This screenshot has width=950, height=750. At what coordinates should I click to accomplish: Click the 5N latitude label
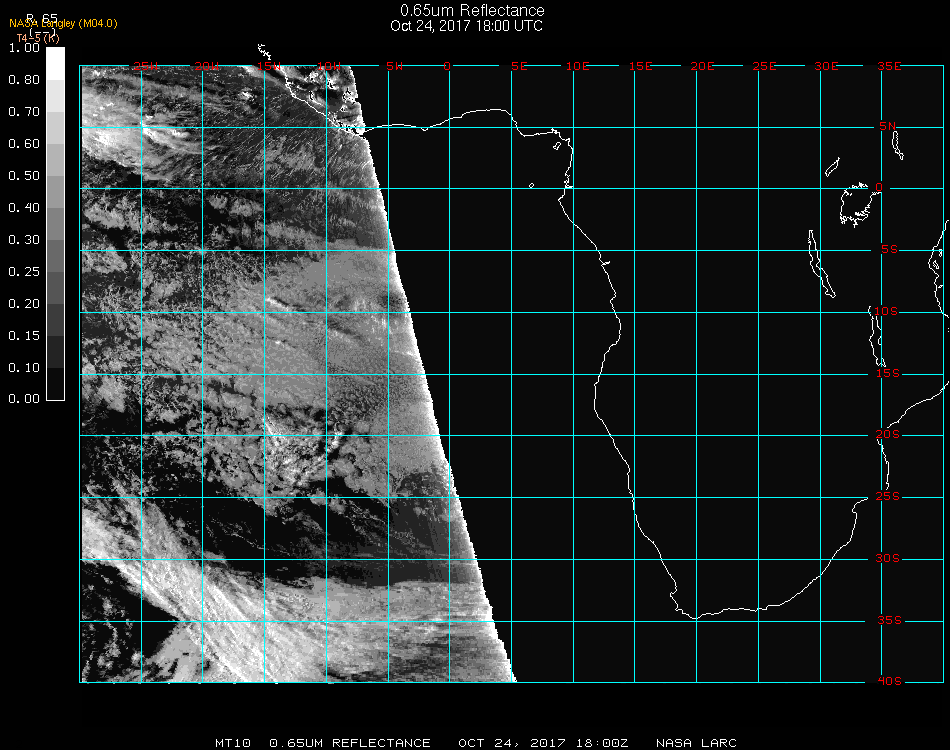[888, 126]
